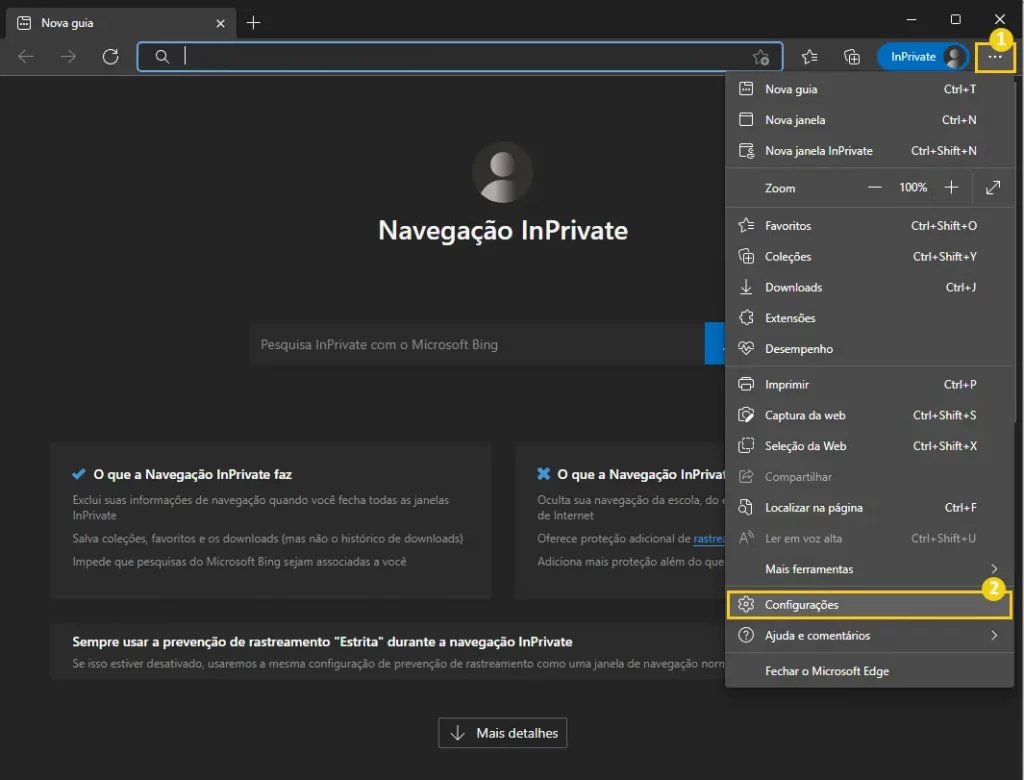Open Coleções from the menu
The image size is (1024, 780).
click(869, 256)
